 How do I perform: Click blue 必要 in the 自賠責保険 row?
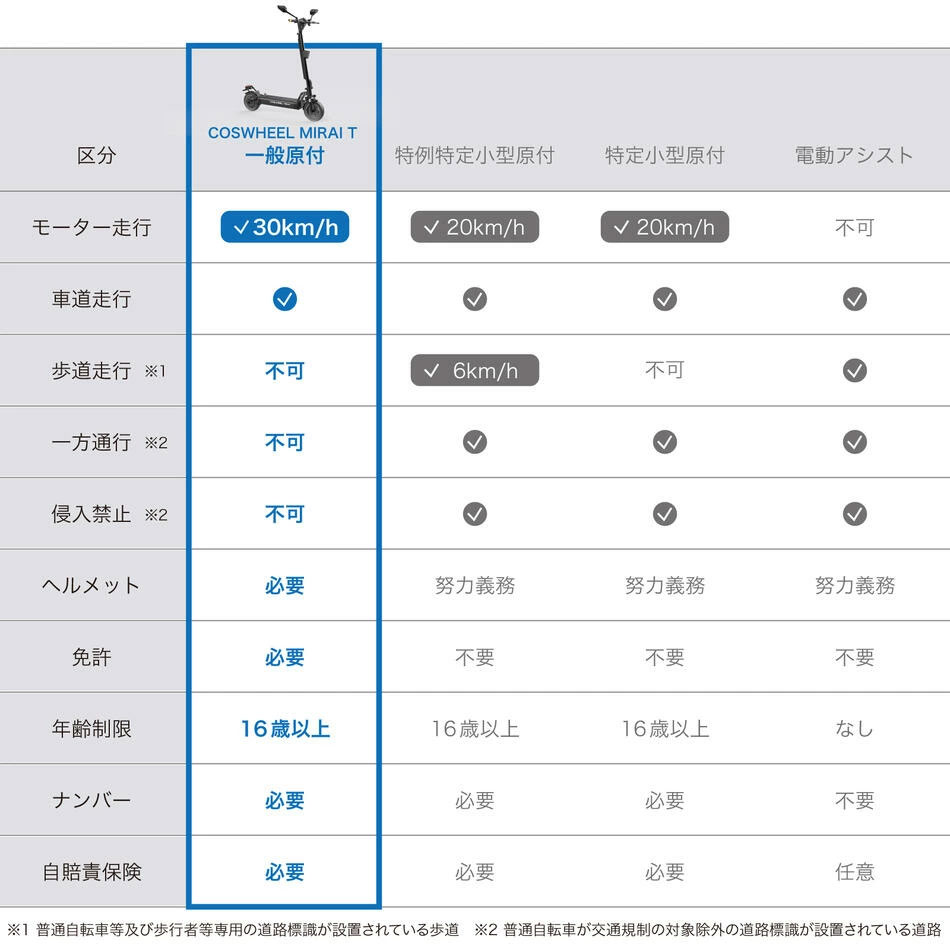coord(285,872)
